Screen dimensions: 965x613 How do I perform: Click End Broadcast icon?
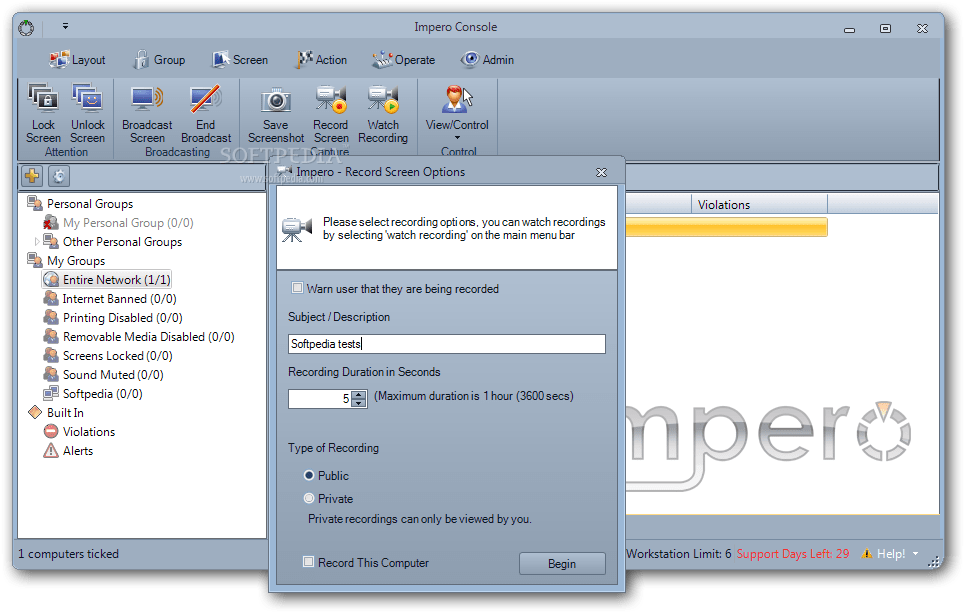click(206, 98)
